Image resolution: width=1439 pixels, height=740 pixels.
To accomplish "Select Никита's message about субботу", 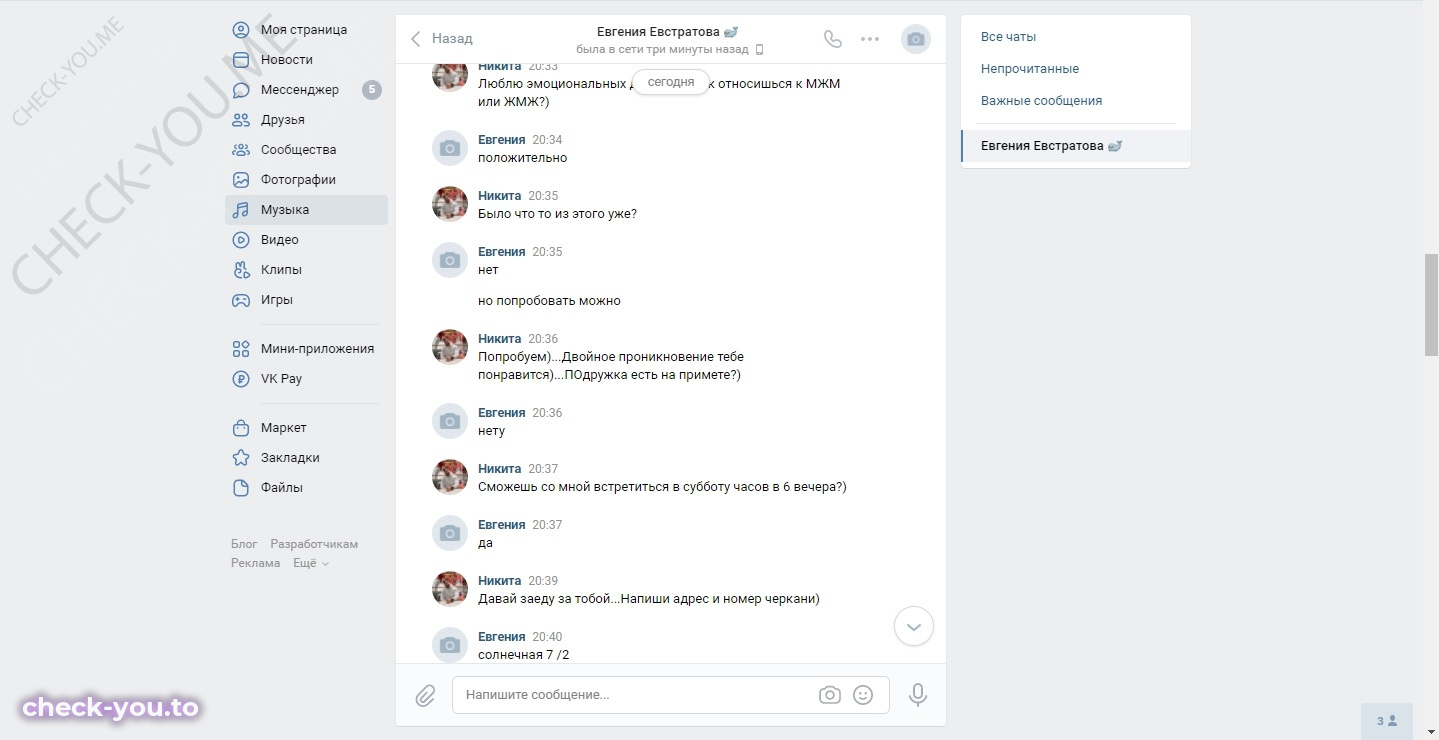I will (x=663, y=487).
